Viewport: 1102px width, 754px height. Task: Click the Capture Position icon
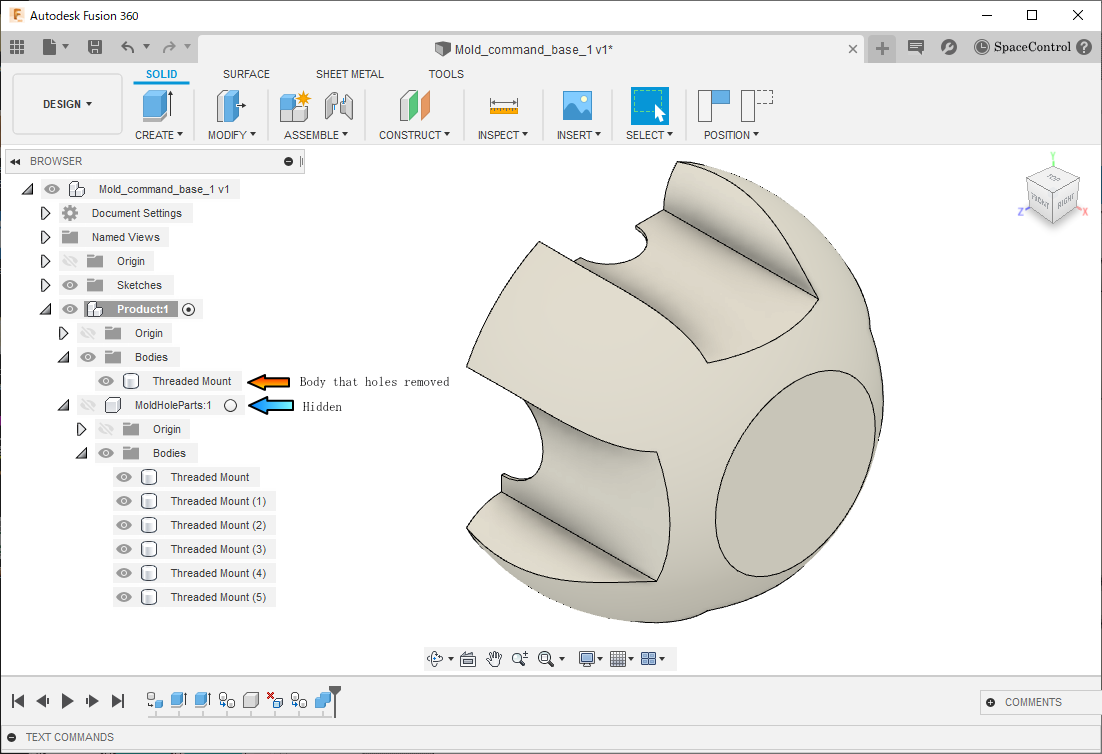pos(714,106)
